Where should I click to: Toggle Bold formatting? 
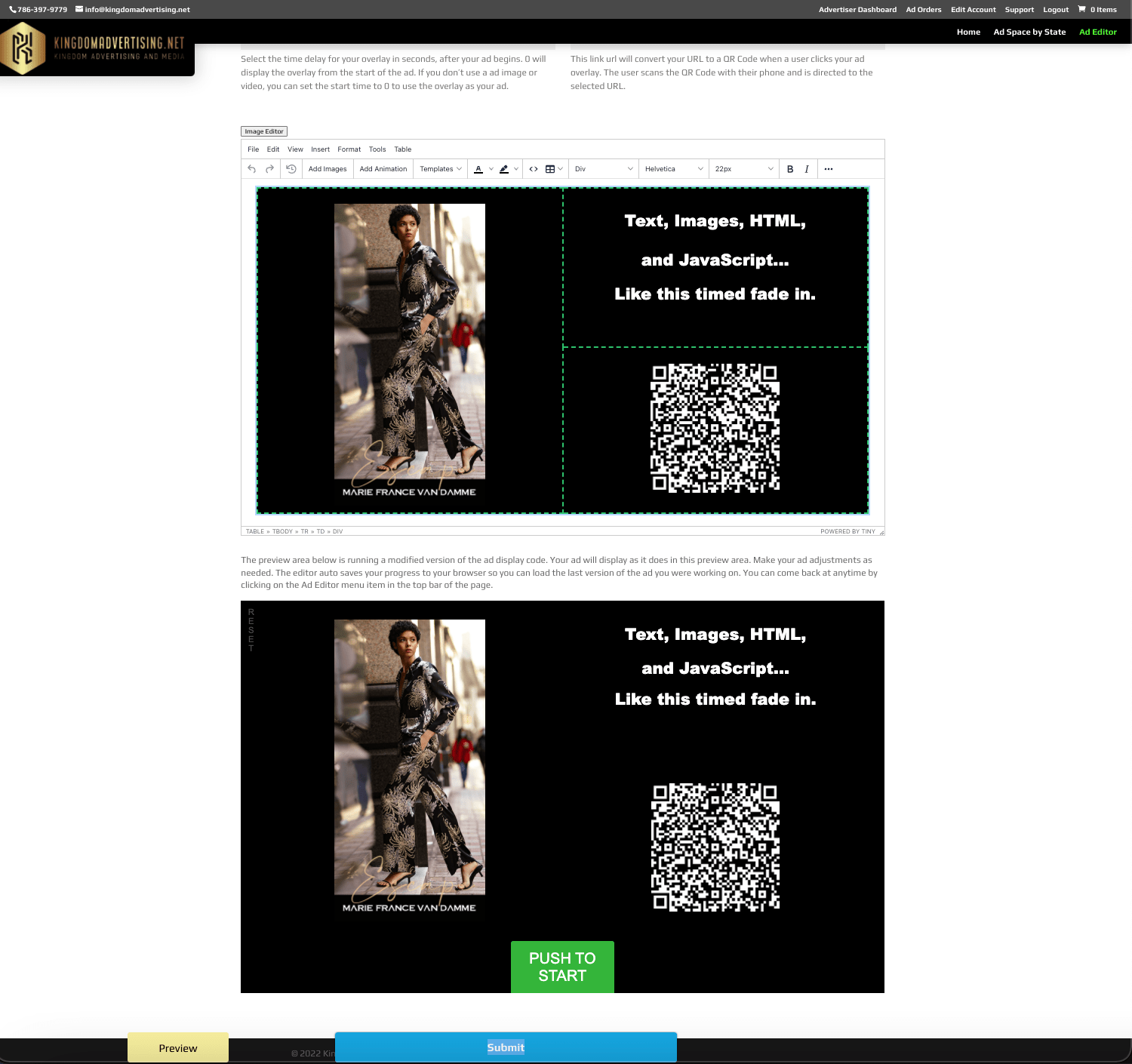point(789,169)
